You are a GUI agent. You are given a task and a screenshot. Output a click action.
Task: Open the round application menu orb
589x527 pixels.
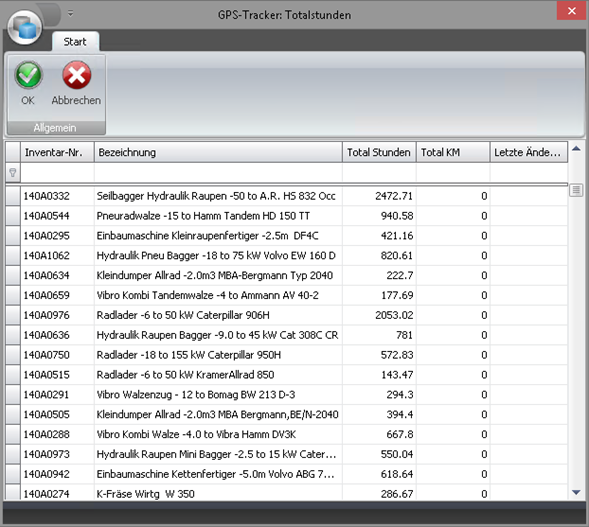pos(25,27)
